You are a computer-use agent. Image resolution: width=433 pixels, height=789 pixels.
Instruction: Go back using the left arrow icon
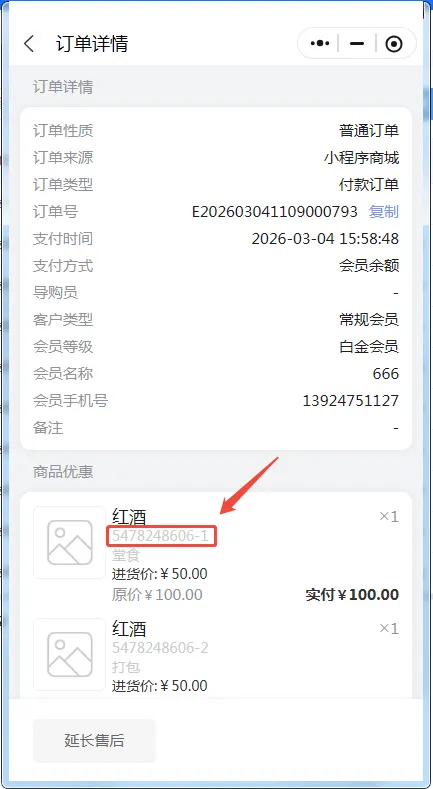pos(29,44)
